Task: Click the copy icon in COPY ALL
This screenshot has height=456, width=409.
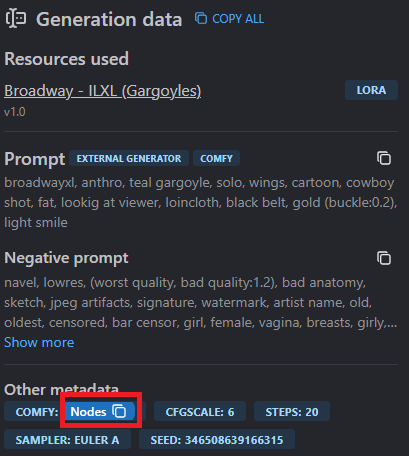Action: (x=201, y=18)
